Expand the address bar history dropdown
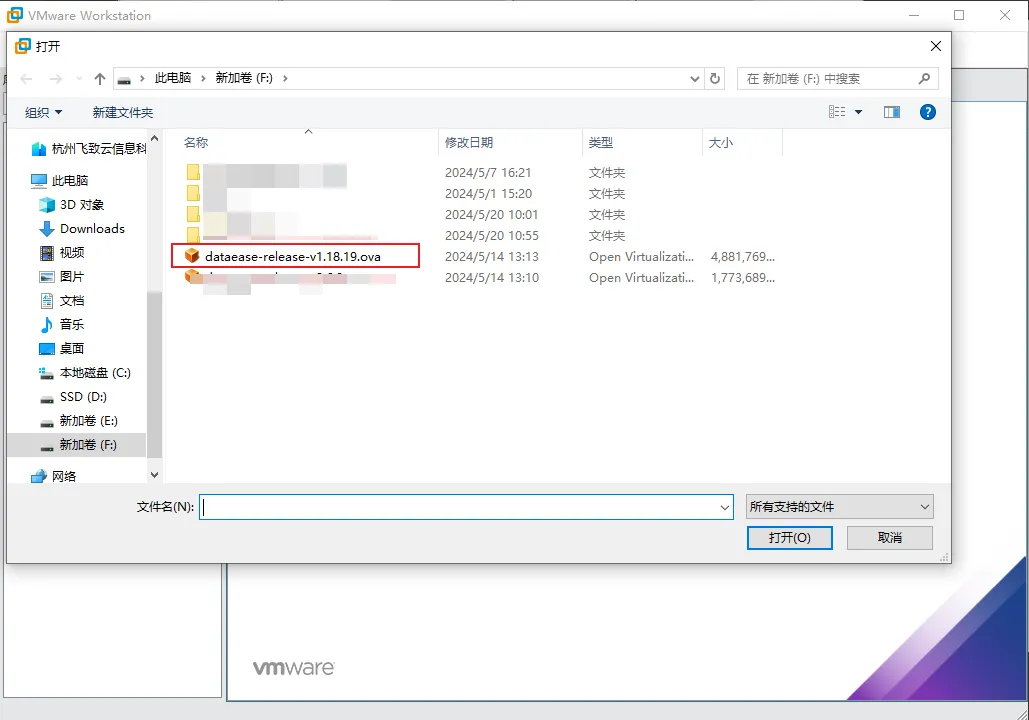The width and height of the screenshot is (1029, 720). coord(696,79)
